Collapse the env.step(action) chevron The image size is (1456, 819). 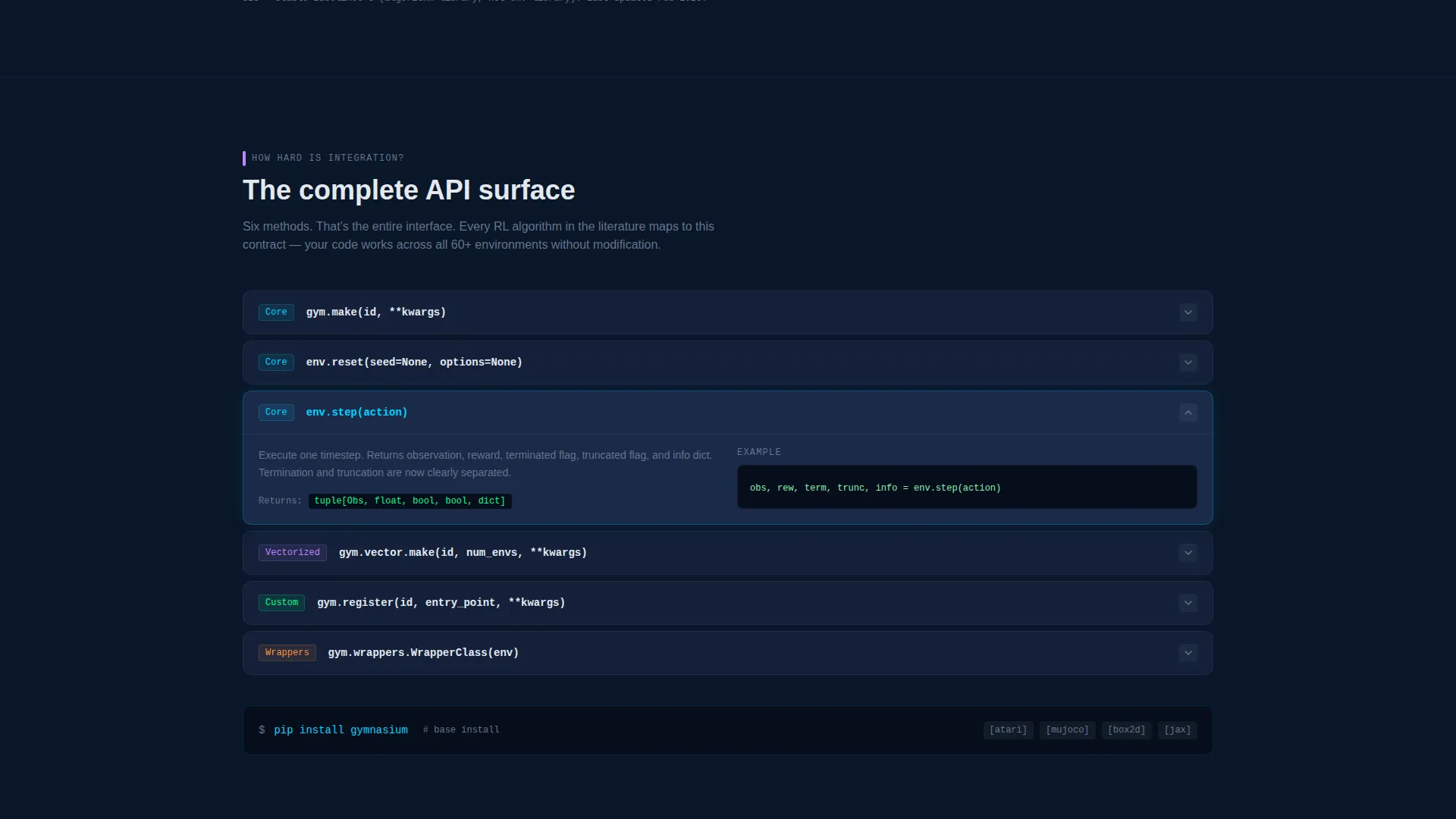click(1188, 413)
